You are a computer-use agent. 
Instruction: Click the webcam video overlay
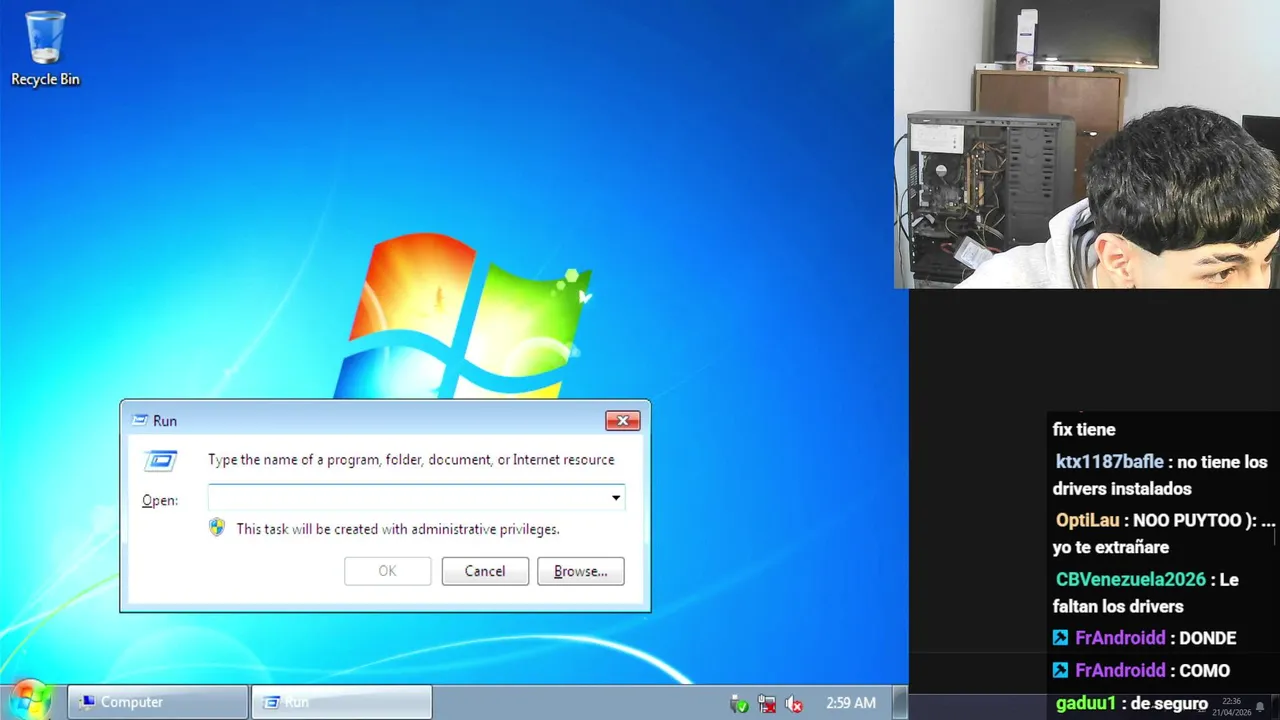[1087, 144]
